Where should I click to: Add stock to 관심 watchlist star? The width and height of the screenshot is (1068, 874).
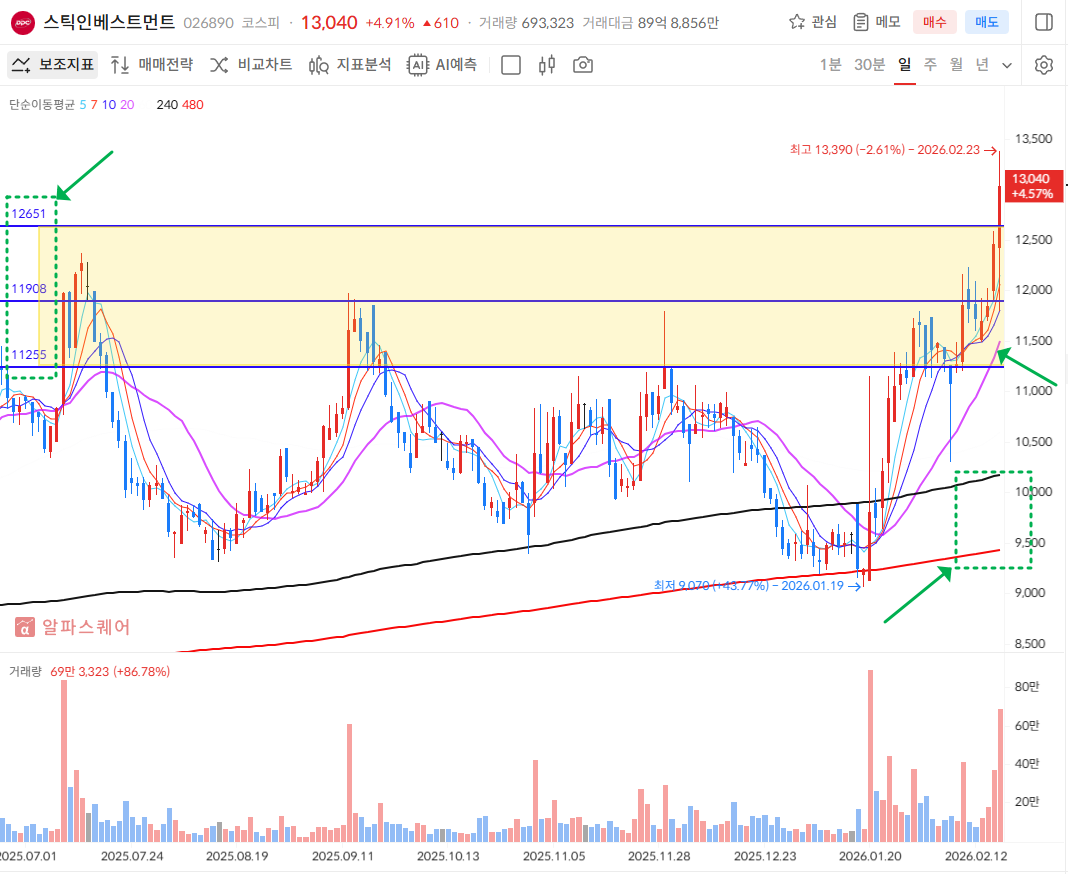click(x=812, y=22)
